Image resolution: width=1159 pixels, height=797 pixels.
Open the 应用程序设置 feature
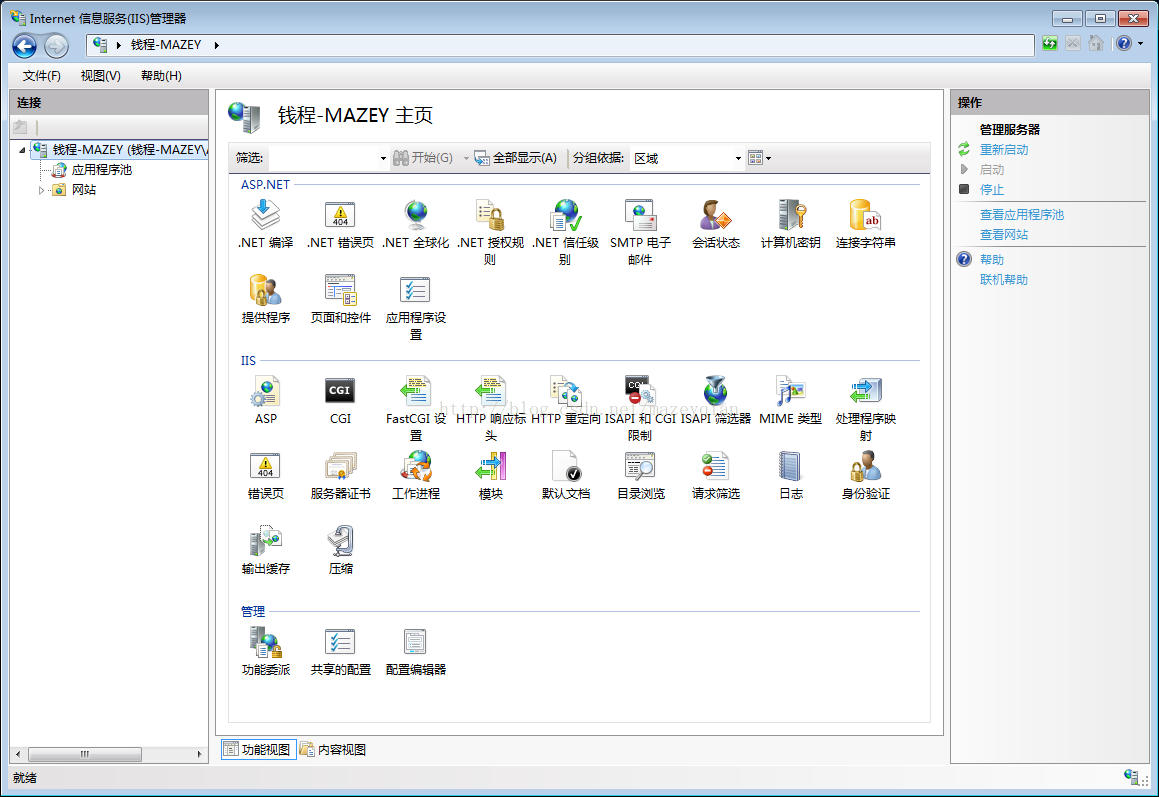[x=415, y=307]
